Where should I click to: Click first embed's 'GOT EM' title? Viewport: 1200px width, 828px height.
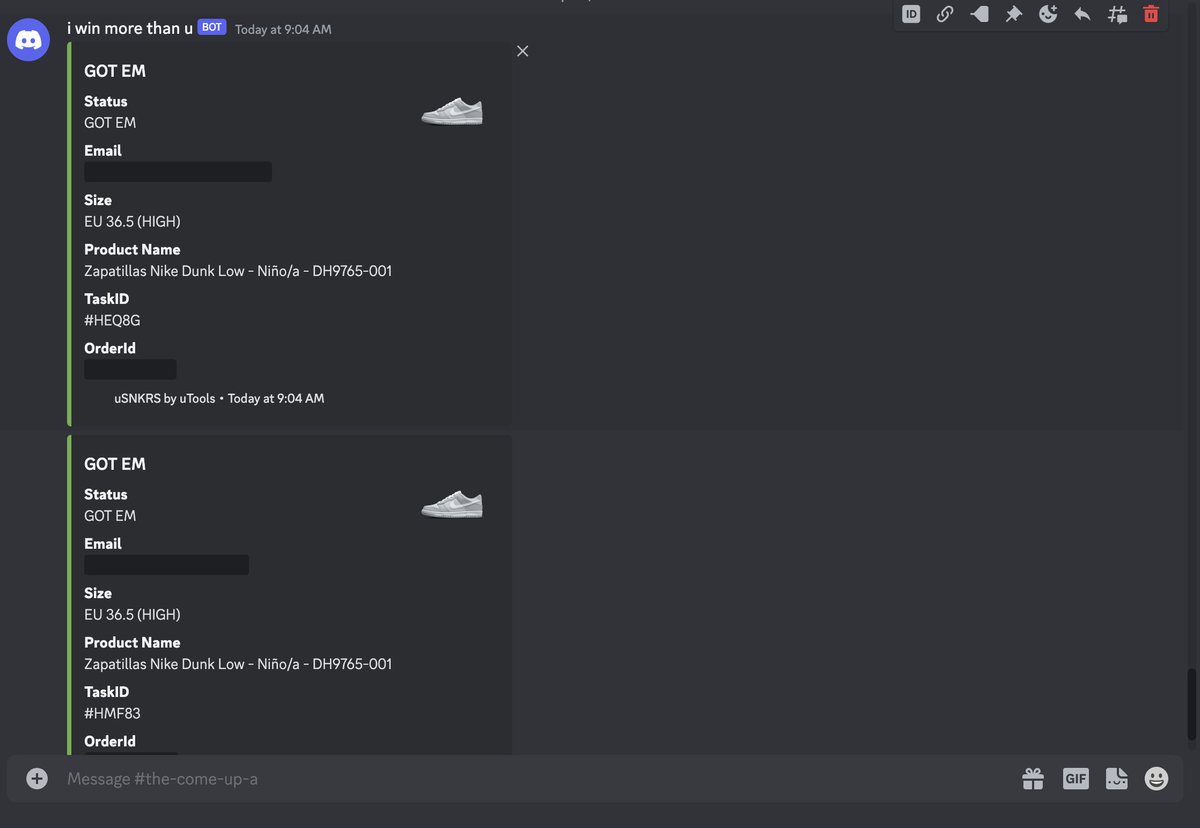tap(115, 71)
